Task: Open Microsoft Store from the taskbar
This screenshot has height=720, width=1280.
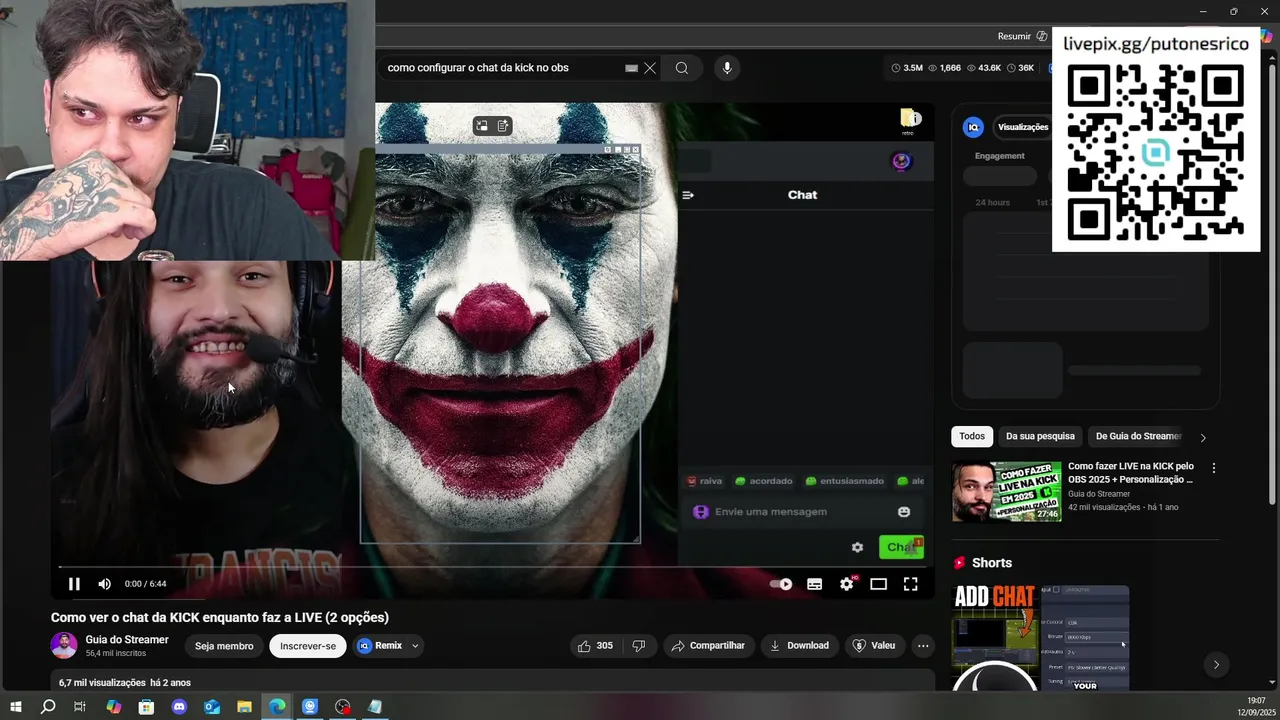Action: coord(146,707)
